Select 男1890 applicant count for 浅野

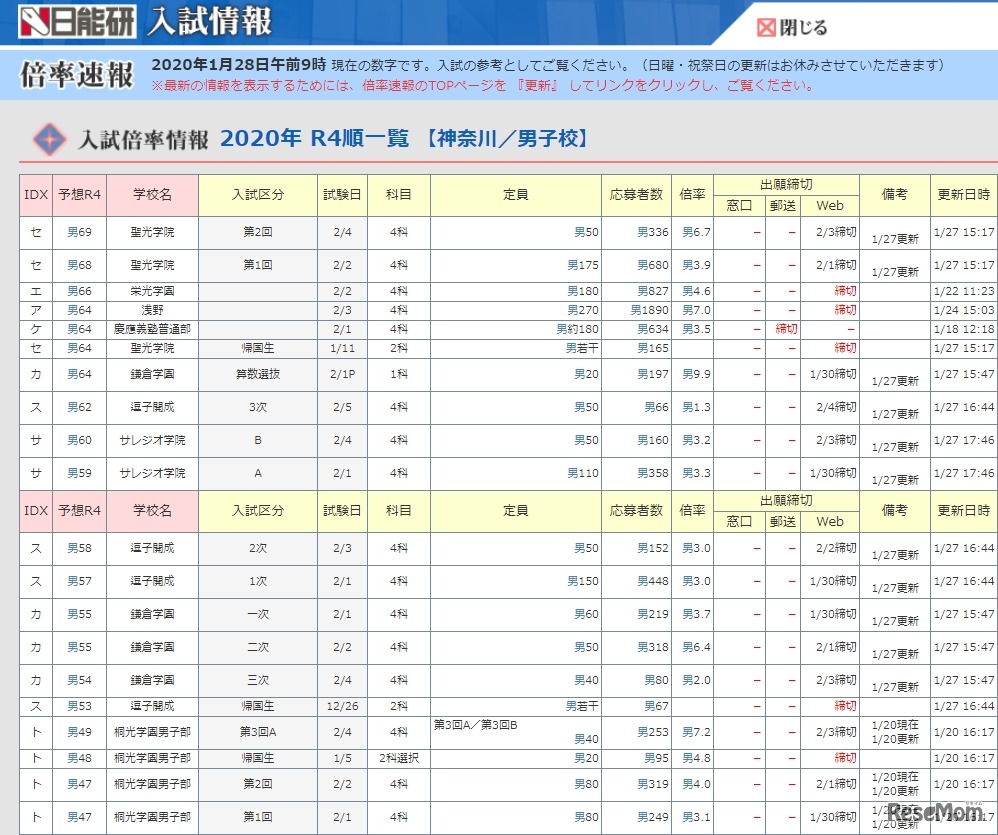click(x=649, y=310)
